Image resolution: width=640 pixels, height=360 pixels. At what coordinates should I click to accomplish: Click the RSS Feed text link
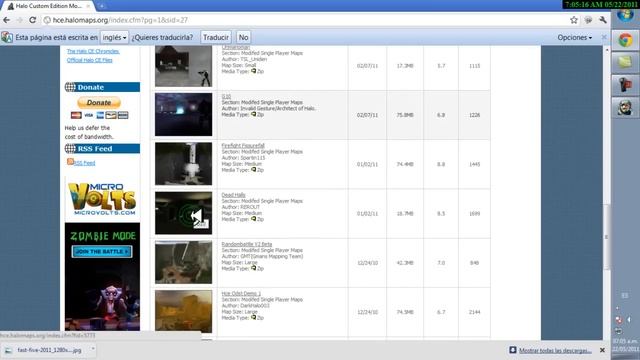(x=84, y=163)
